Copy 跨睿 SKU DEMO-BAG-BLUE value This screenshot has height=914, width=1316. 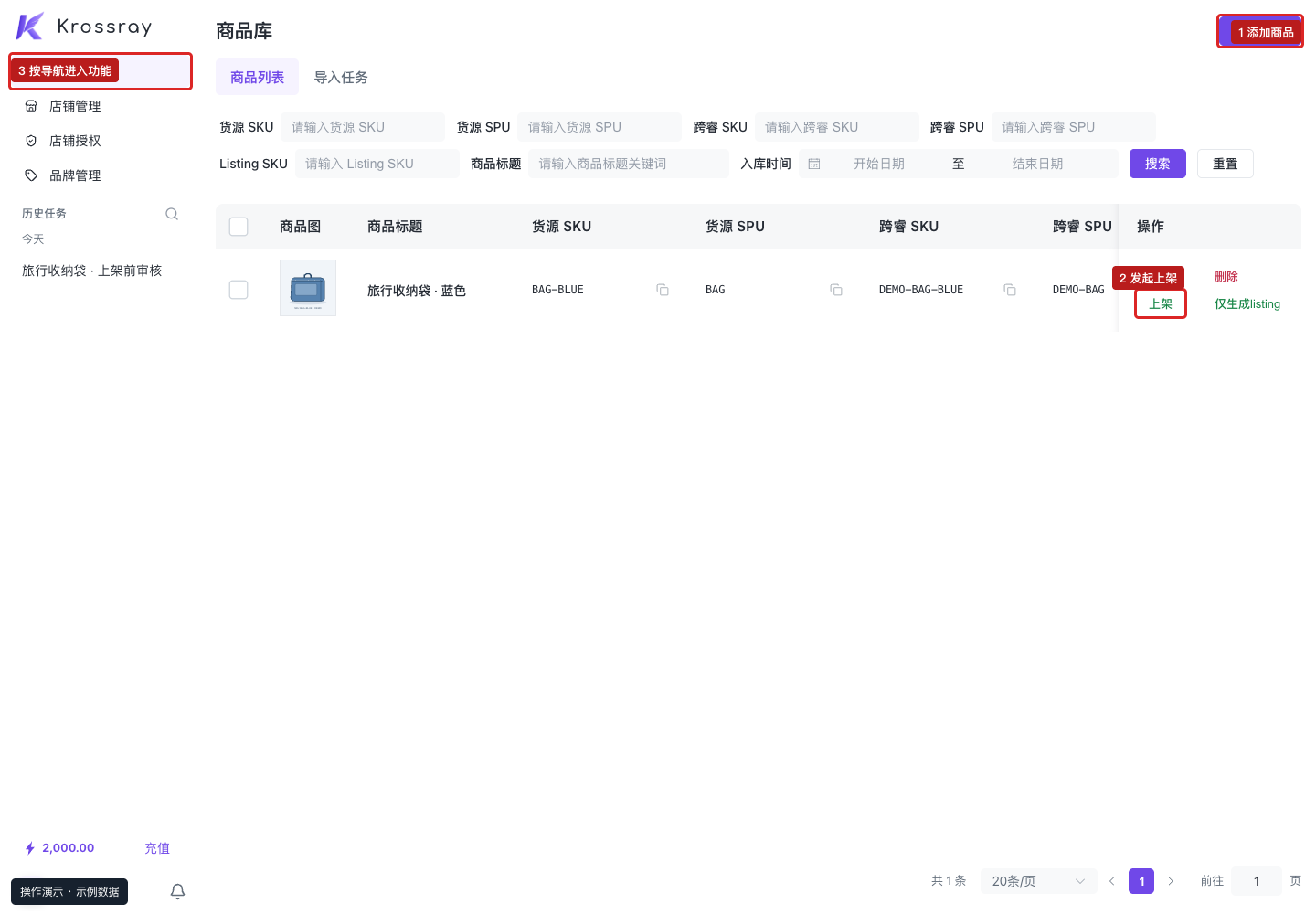1010,290
